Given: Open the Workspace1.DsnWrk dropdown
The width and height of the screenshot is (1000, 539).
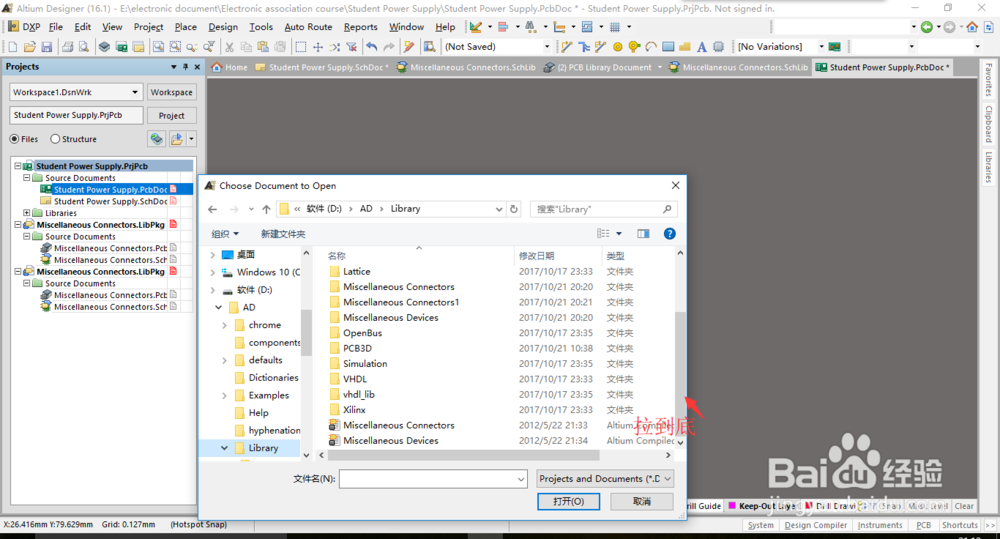Looking at the screenshot, I should pos(135,92).
